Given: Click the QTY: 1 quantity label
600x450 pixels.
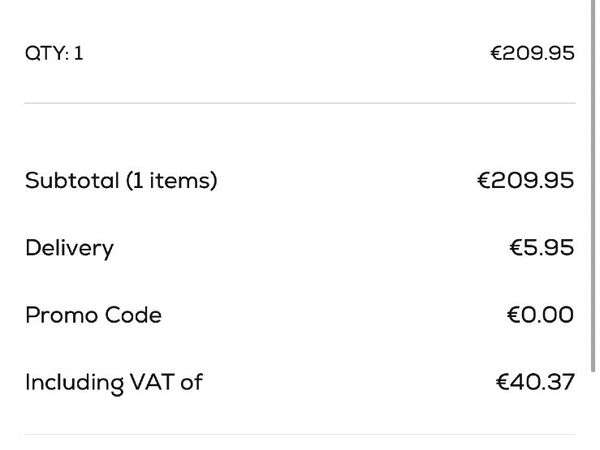Looking at the screenshot, I should coord(54,53).
